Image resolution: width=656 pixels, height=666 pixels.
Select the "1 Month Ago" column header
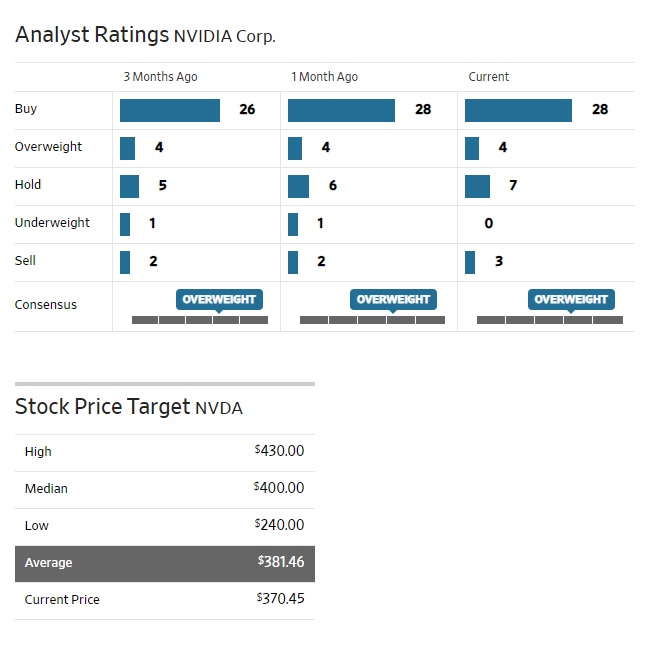tap(324, 77)
